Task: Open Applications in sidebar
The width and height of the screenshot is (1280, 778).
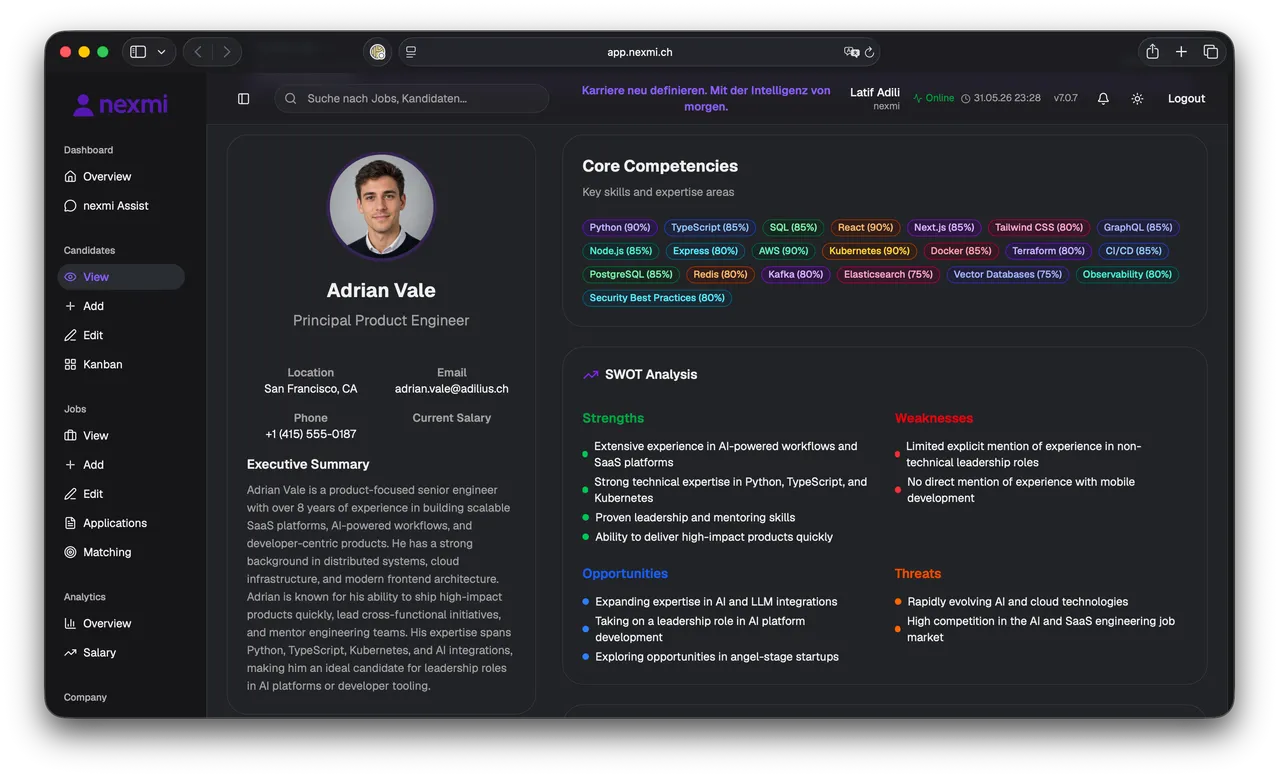Action: coord(121,523)
